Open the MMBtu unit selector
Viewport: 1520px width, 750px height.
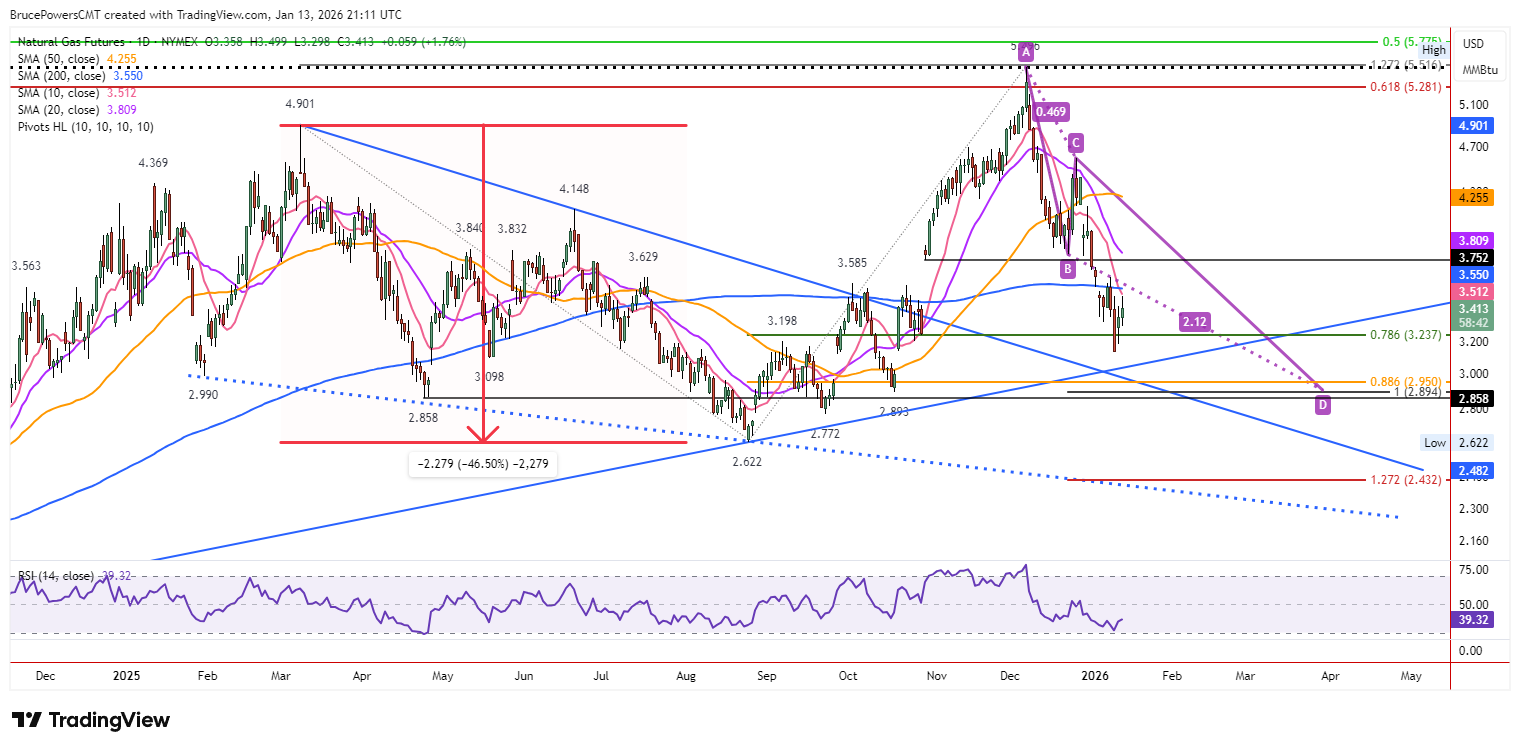(1481, 70)
